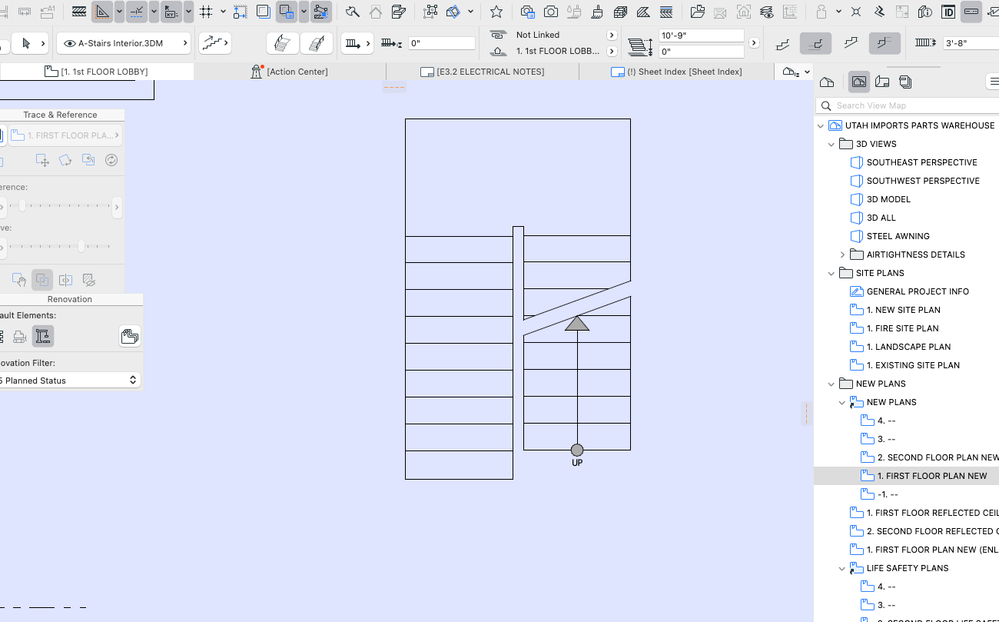Screen dimensions: 999x622
Task: Select the Navigator Project Map icon
Action: 827,82
